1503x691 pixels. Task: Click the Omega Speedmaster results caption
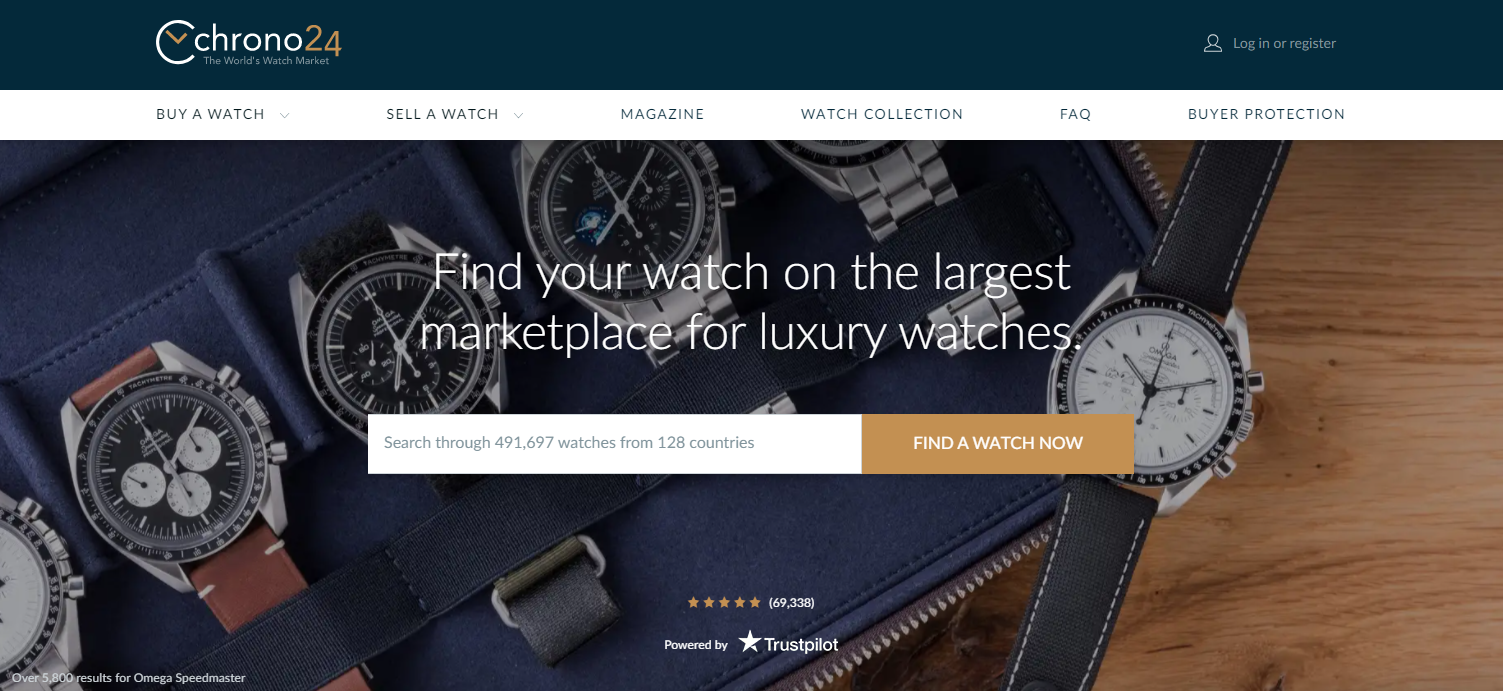128,678
